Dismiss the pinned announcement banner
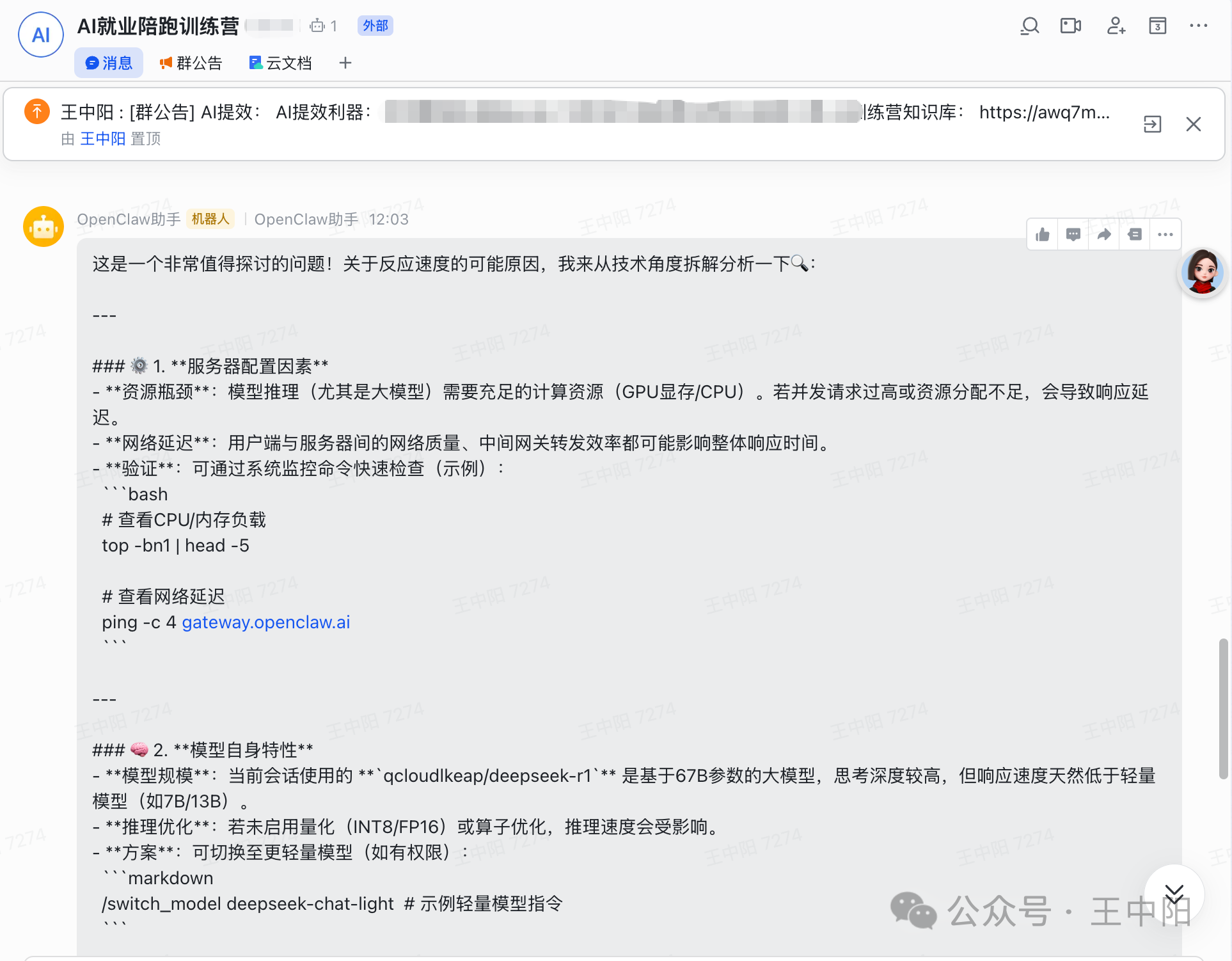 pos(1193,124)
